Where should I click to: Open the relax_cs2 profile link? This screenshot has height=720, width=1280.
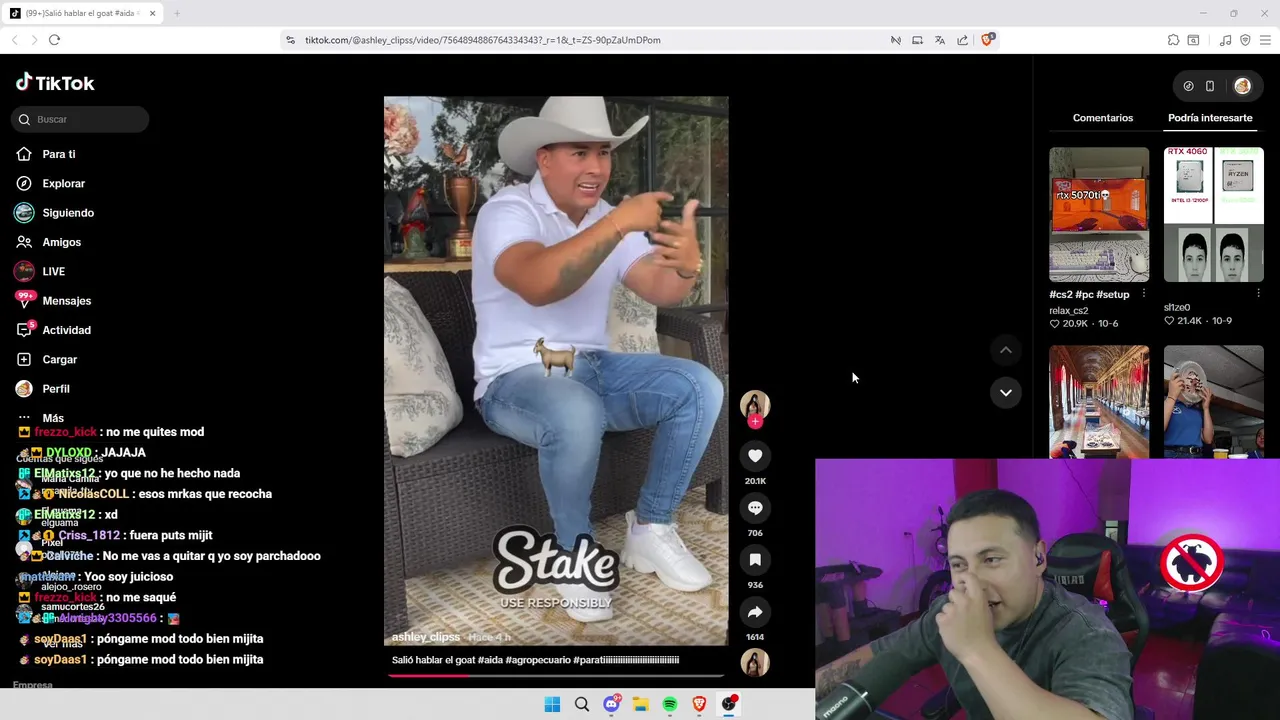click(x=1068, y=311)
